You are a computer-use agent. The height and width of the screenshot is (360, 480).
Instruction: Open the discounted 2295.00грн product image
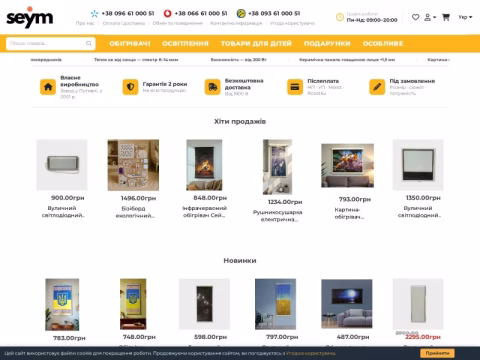(418, 304)
